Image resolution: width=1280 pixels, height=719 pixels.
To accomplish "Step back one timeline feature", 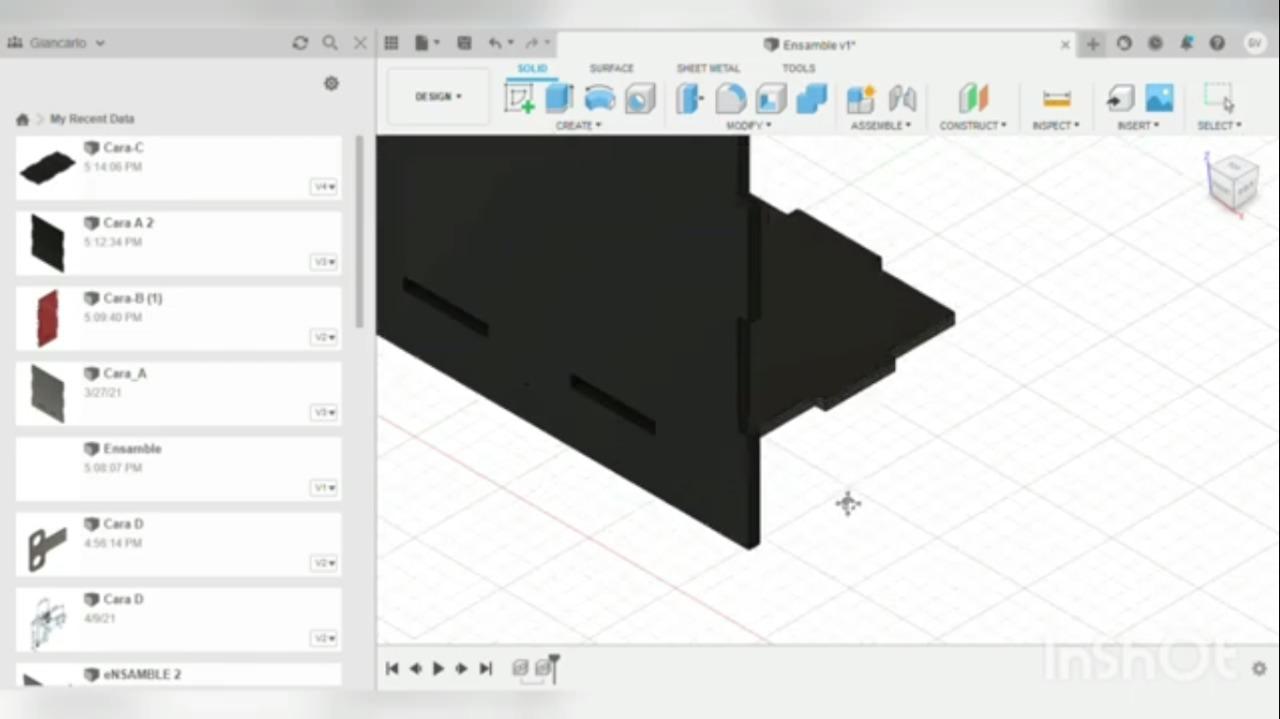I will (x=415, y=668).
